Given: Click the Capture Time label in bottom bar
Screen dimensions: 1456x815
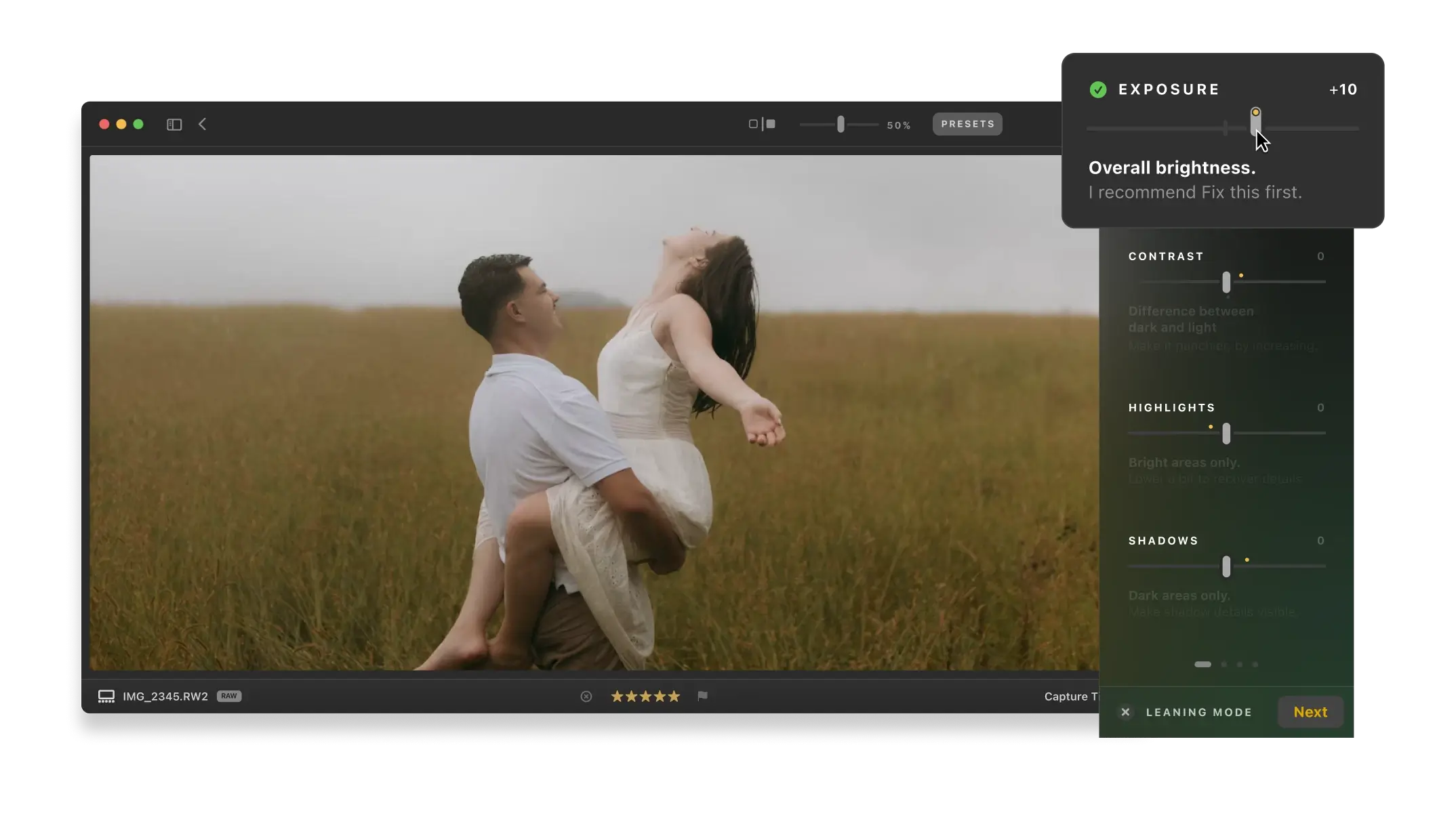Looking at the screenshot, I should pos(1072,696).
